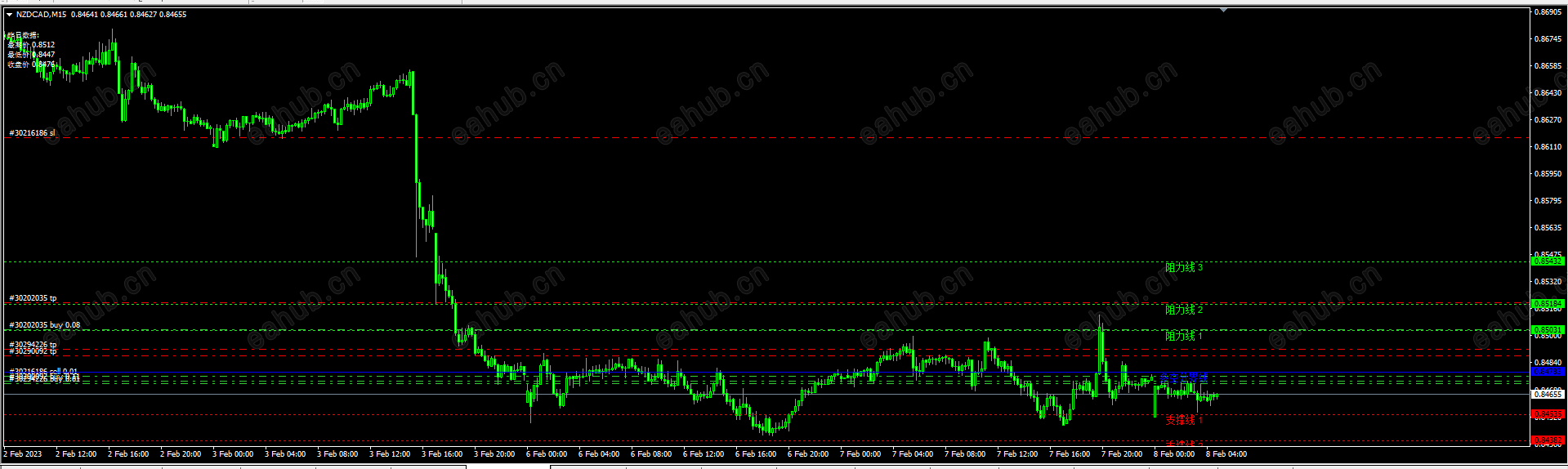
Task: Click the NZDCAD,M15 chart title text
Action: pyautogui.click(x=41, y=15)
